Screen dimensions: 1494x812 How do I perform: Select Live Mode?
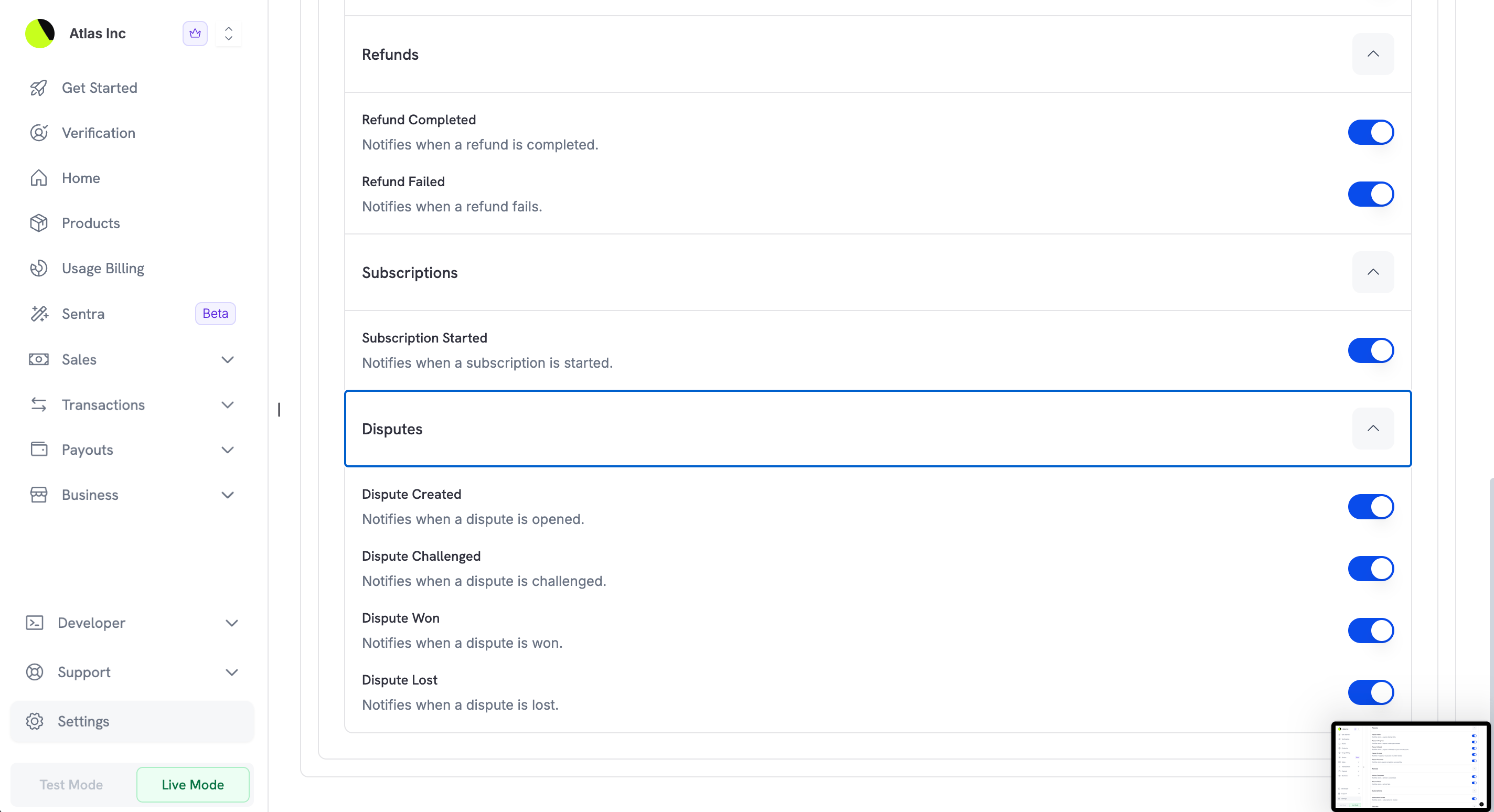coord(193,785)
